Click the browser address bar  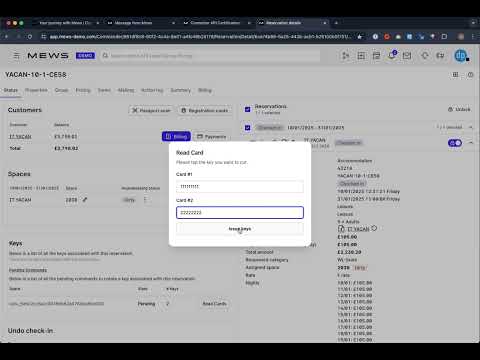click(x=200, y=36)
